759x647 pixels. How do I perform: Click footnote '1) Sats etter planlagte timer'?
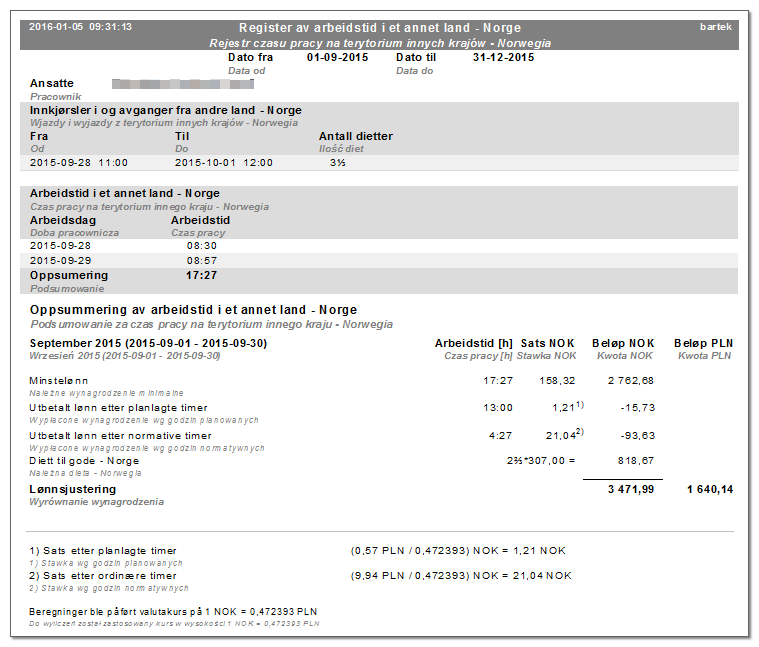(103, 551)
